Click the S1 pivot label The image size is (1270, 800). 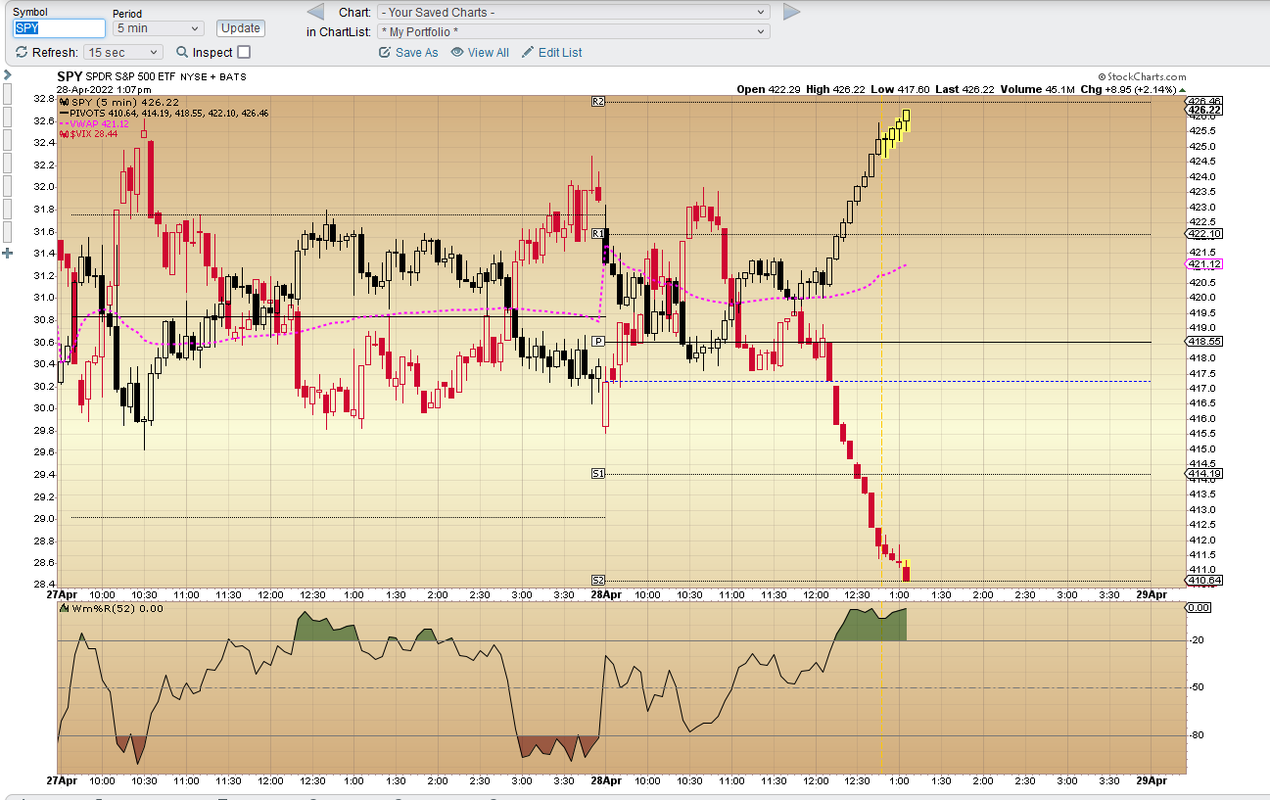pyautogui.click(x=598, y=473)
